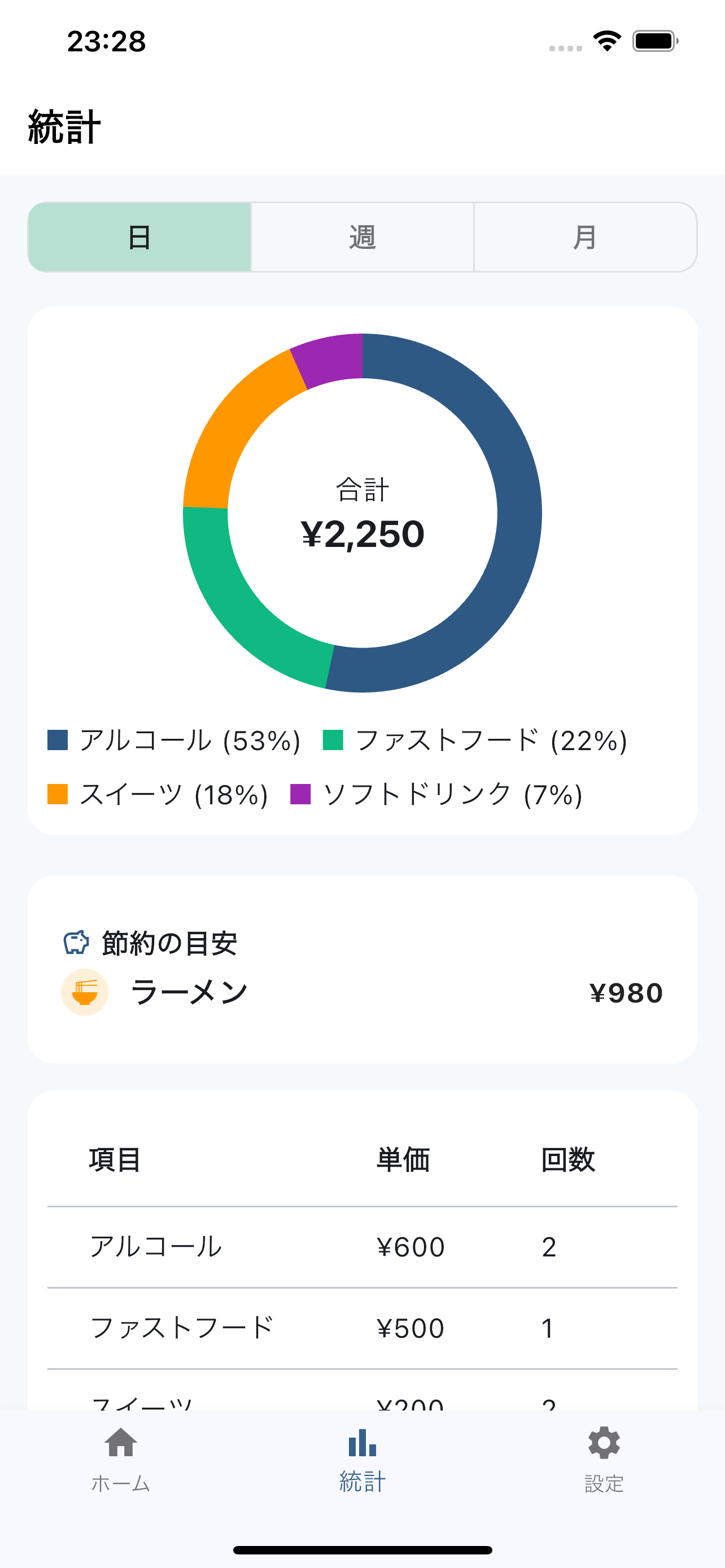Tap the orange スイーツ legend swatch
The width and height of the screenshot is (725, 1568).
58,794
